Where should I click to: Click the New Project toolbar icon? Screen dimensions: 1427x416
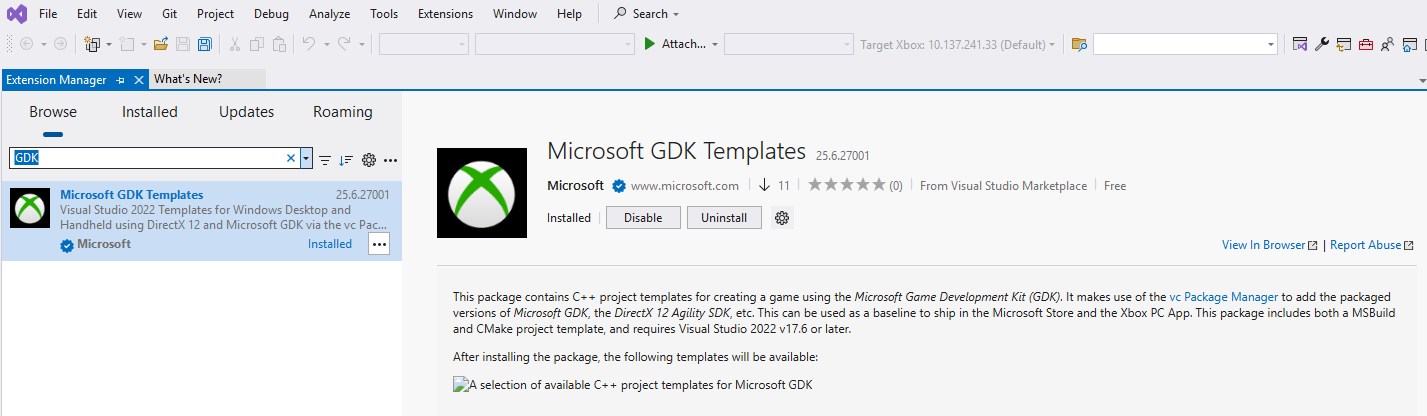[x=92, y=44]
